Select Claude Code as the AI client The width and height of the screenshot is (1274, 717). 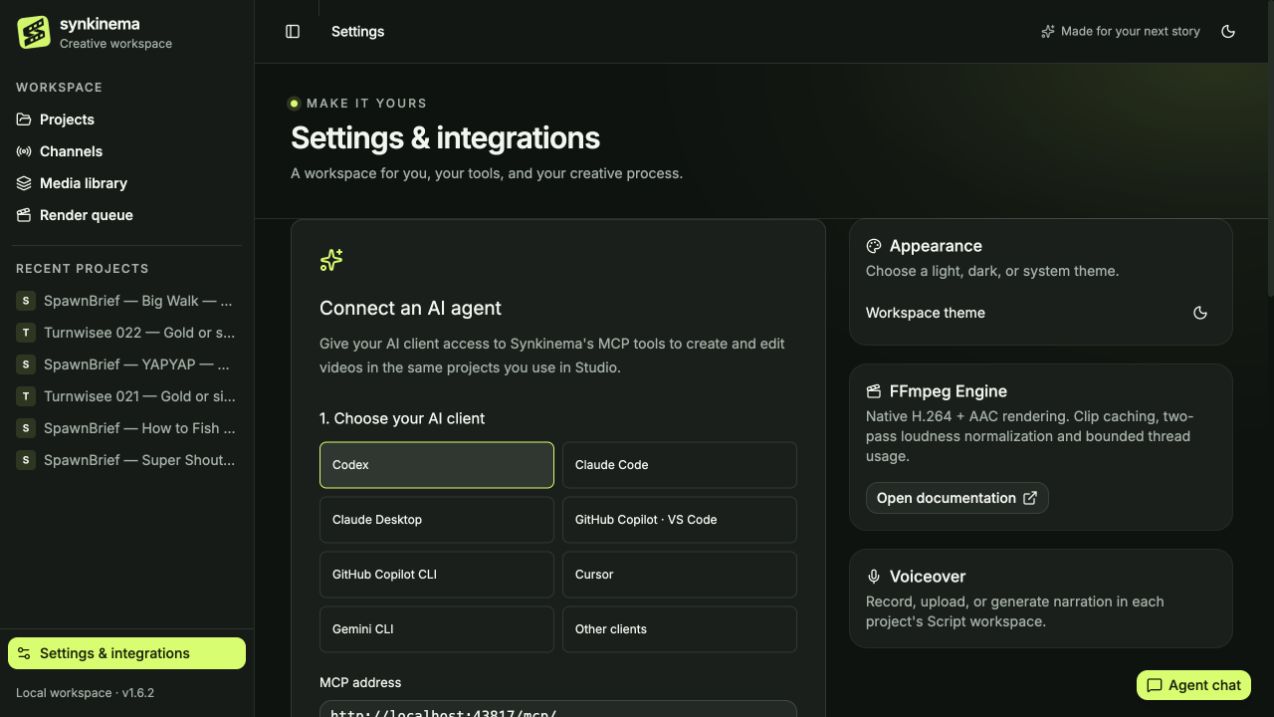point(679,465)
